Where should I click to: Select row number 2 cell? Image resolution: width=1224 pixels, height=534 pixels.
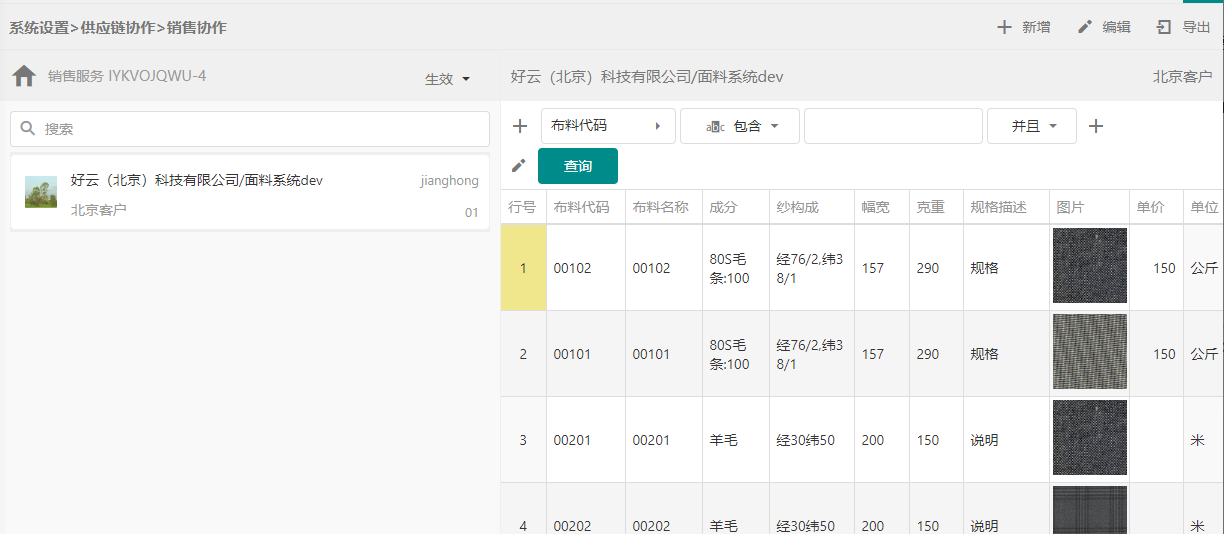pos(523,354)
